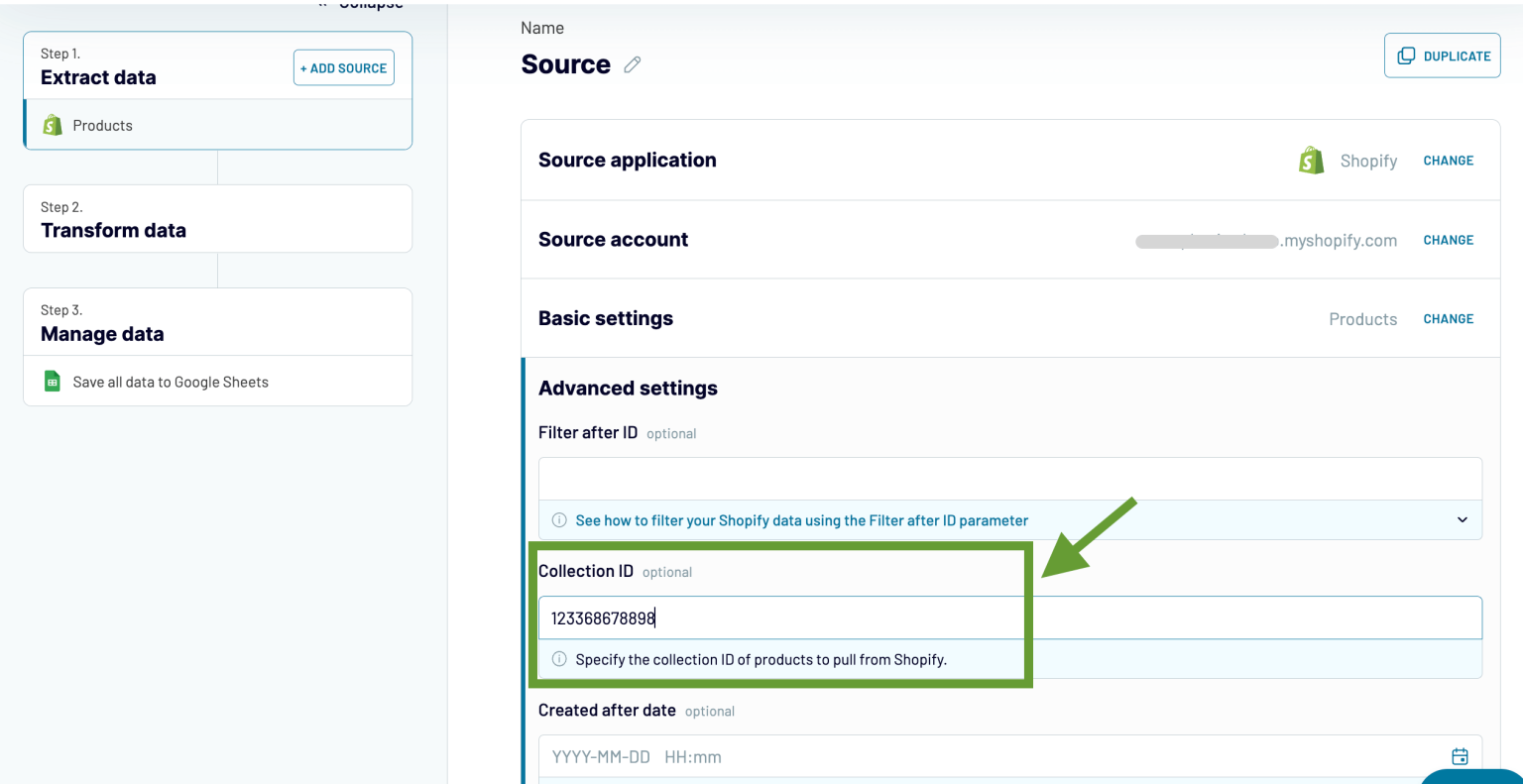Click CHANGE beside Basic settings Products
Image resolution: width=1523 pixels, height=784 pixels.
[x=1448, y=318]
